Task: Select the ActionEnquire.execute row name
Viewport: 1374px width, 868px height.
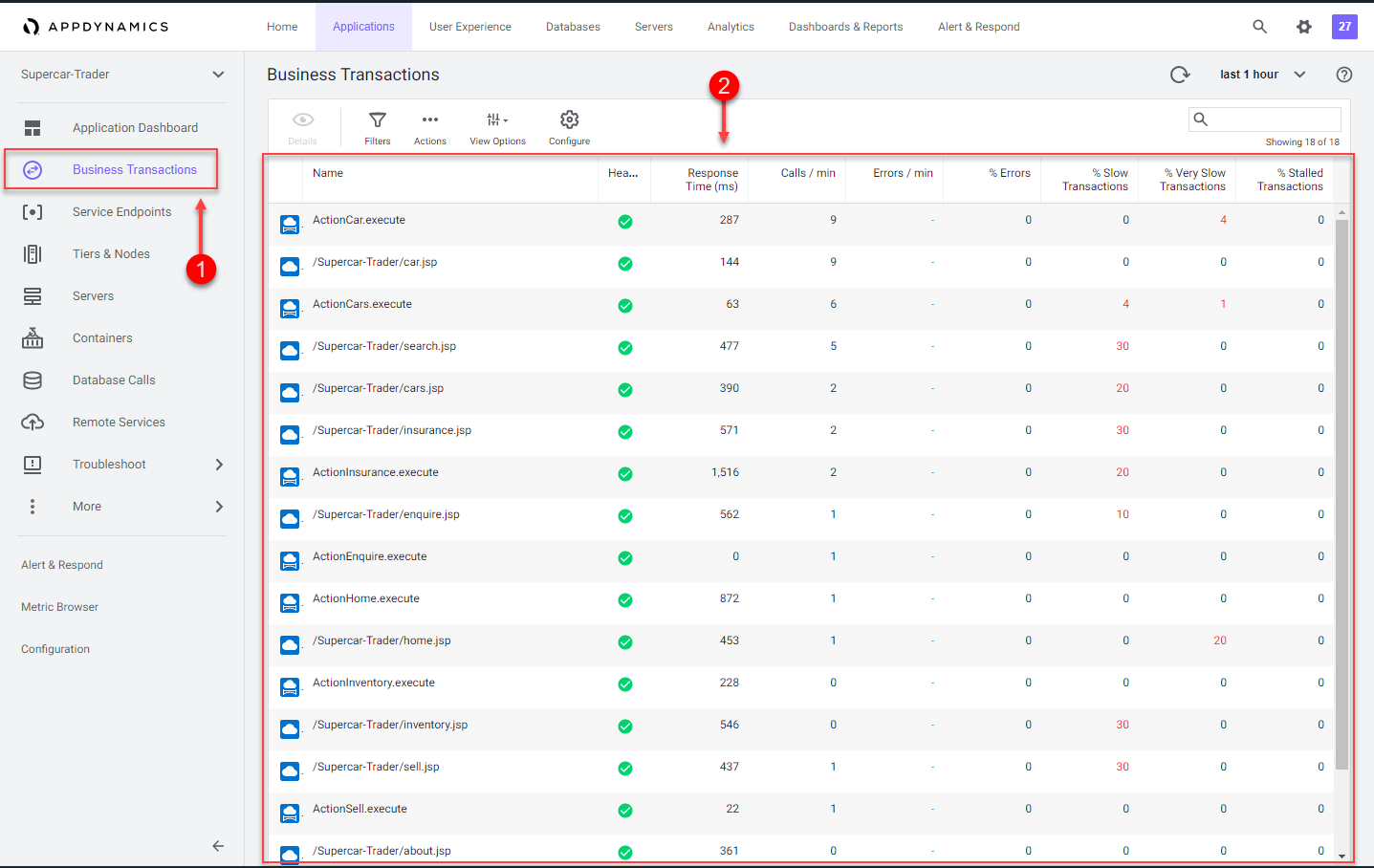Action: coord(370,556)
